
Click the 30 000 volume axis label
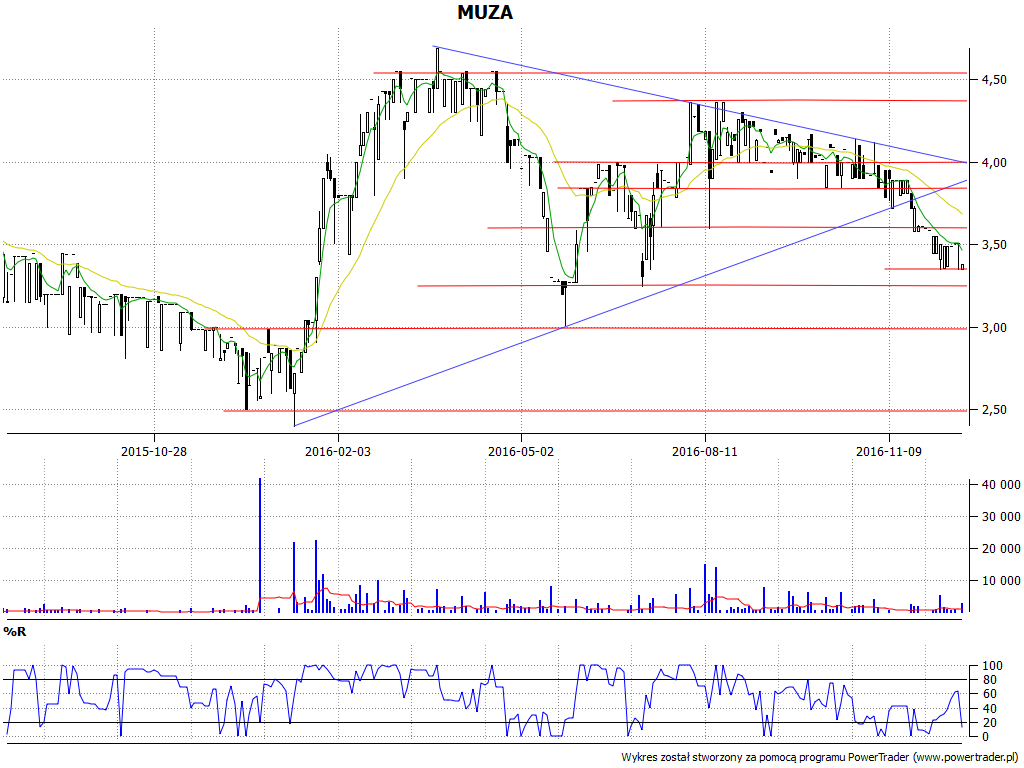[x=1000, y=517]
